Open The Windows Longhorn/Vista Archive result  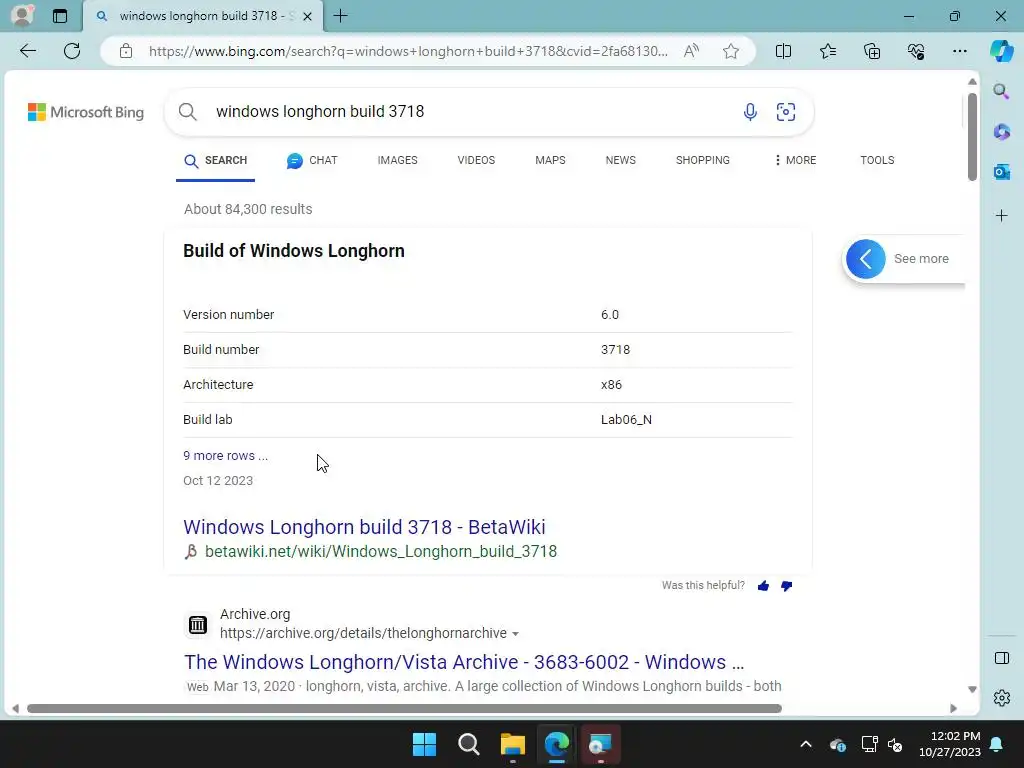click(x=464, y=662)
